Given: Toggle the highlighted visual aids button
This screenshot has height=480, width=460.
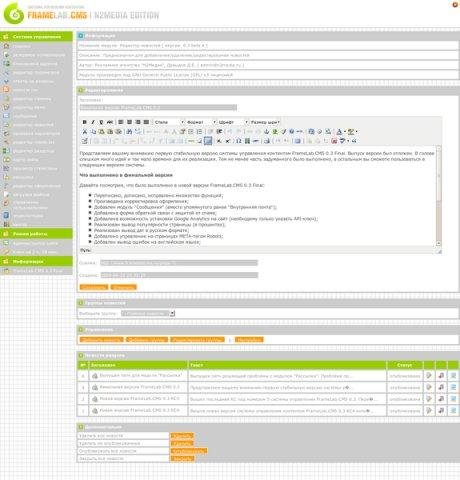Looking at the screenshot, I should pos(208,141).
